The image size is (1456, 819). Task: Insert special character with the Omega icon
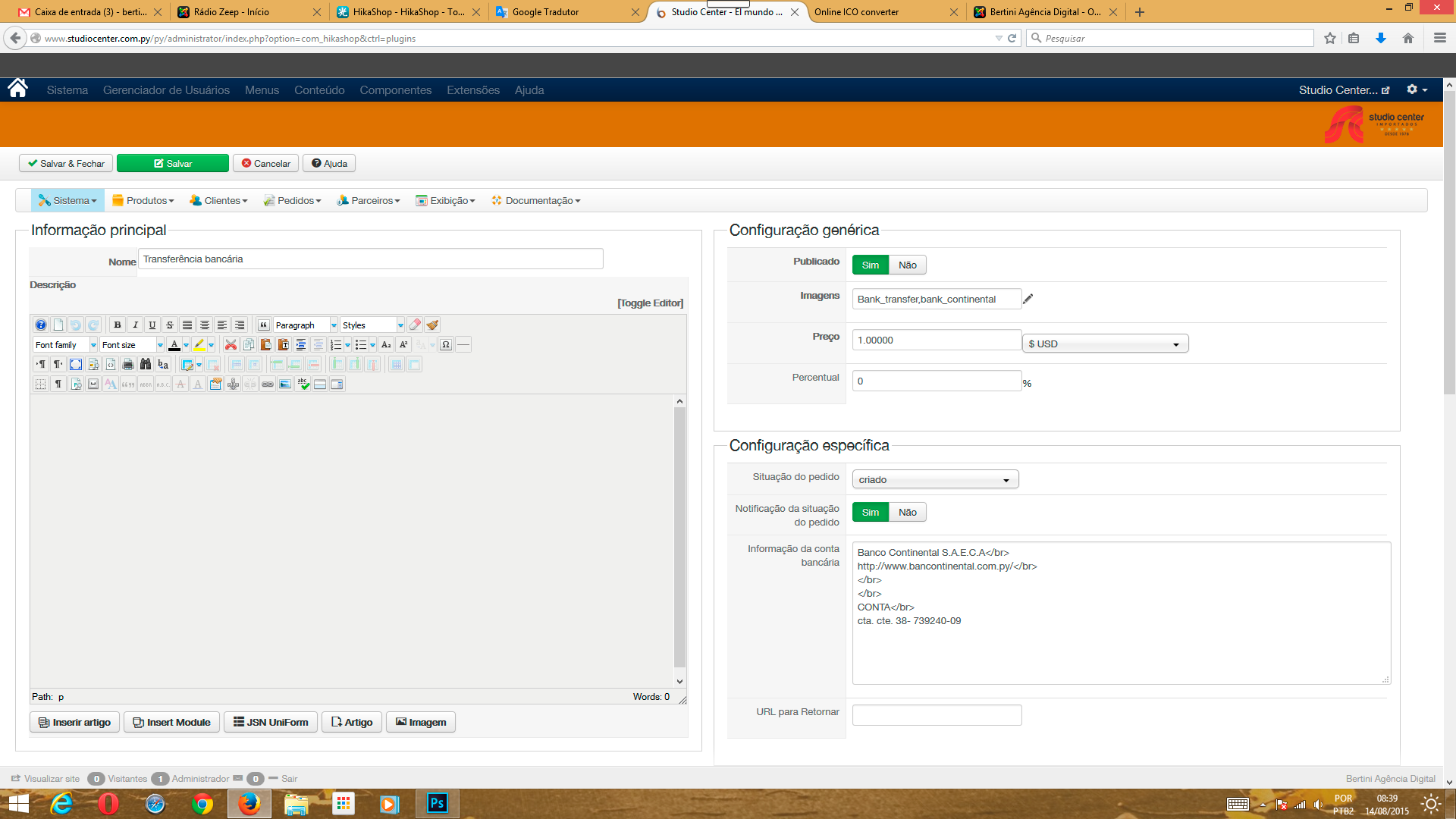pyautogui.click(x=446, y=345)
